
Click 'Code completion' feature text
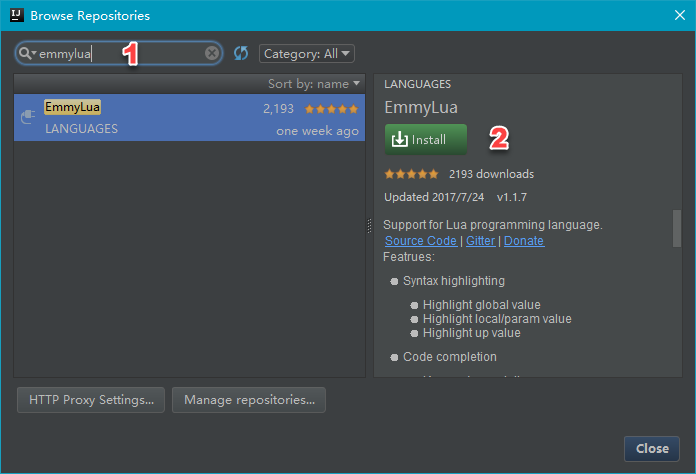(x=450, y=357)
